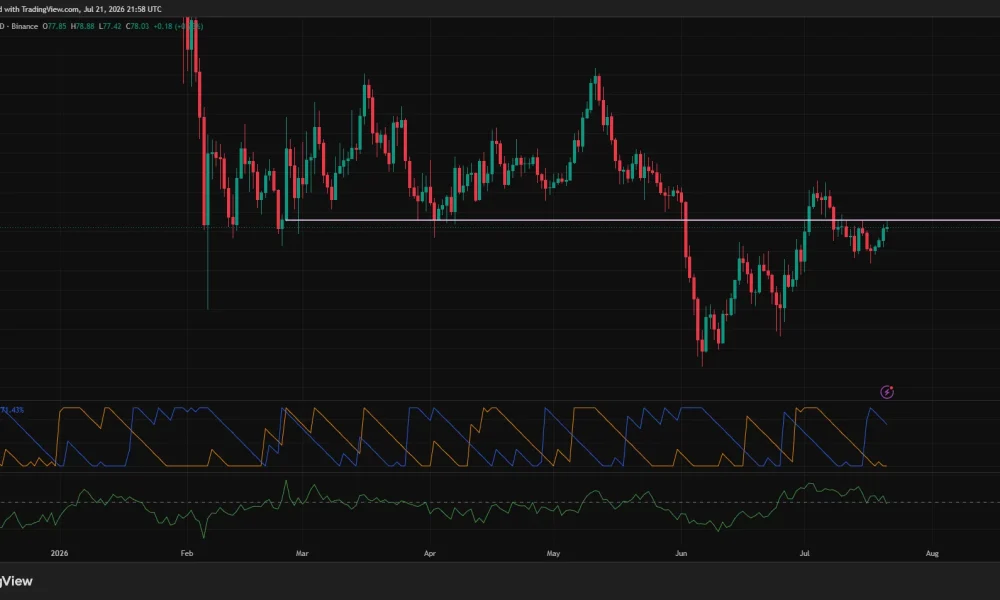Click the close price C78.03 value

[x=137, y=26]
